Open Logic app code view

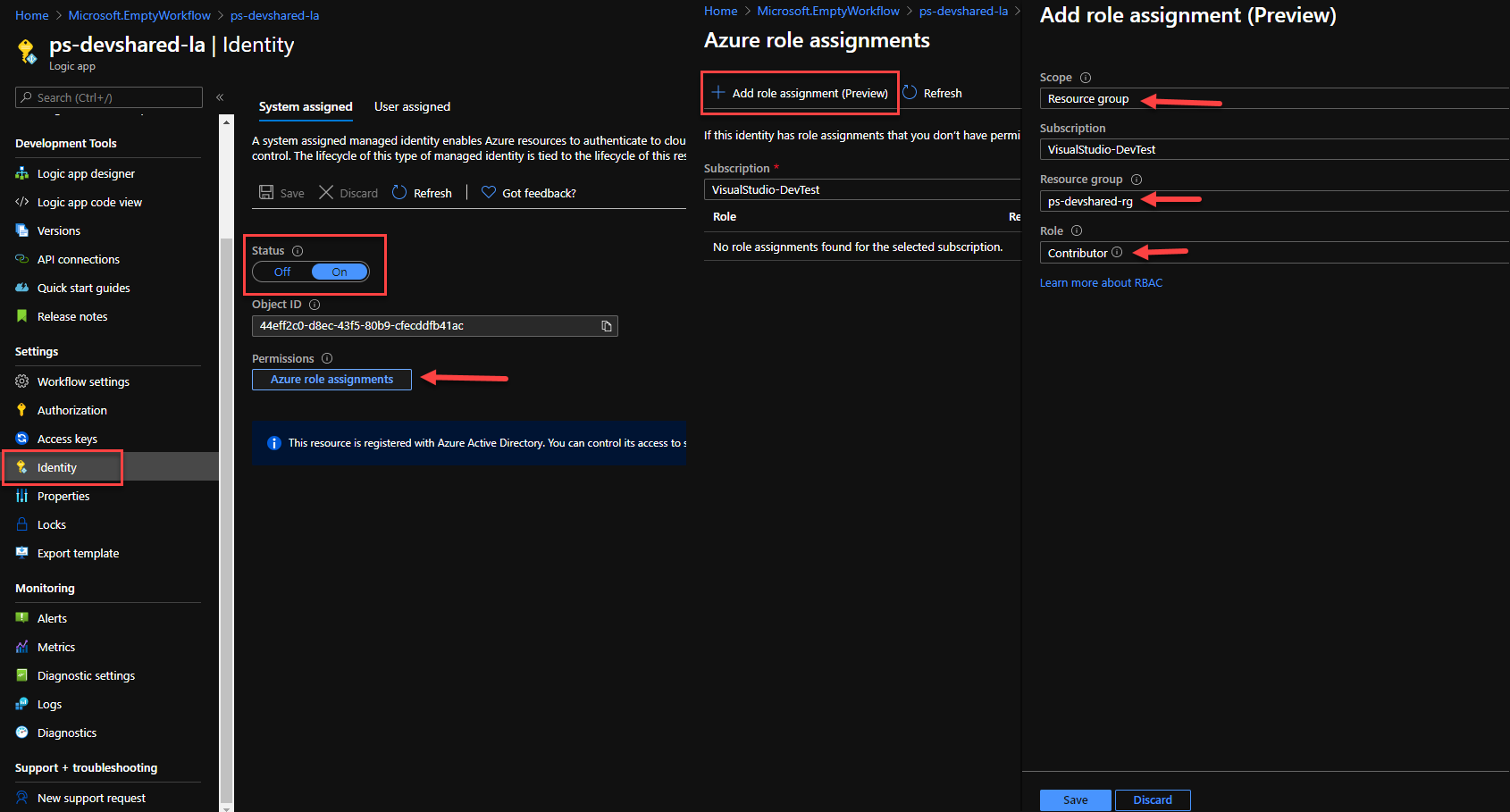[x=88, y=202]
